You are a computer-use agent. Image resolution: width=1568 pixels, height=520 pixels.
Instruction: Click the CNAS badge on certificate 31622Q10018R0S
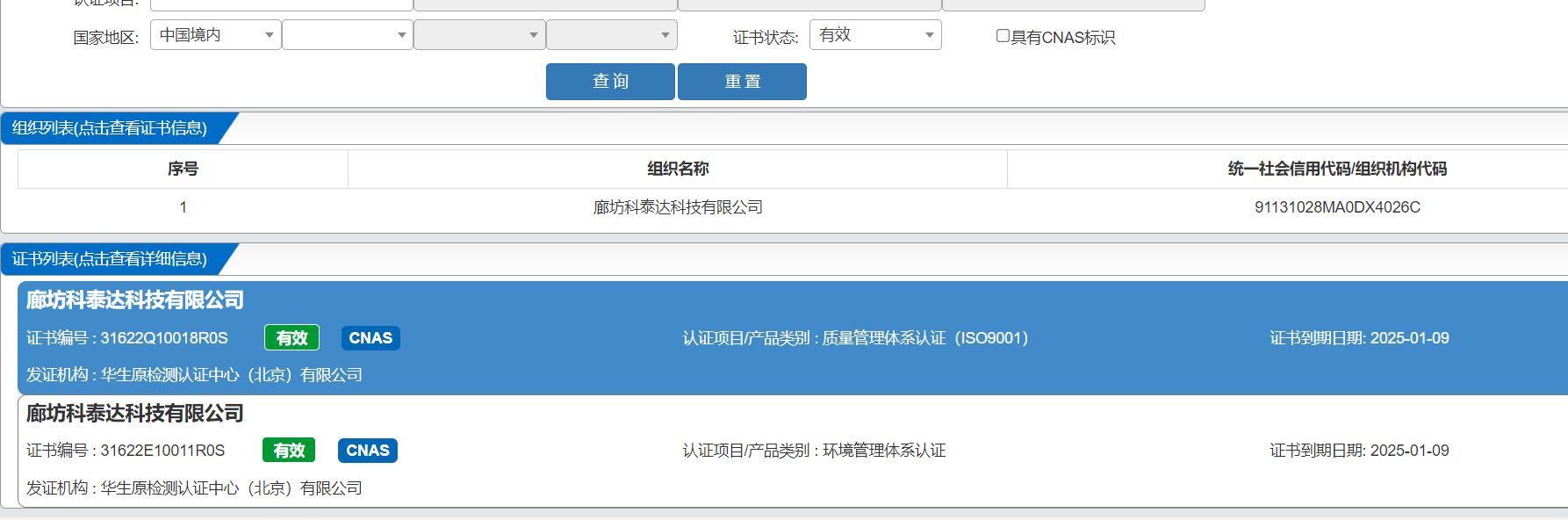370,338
